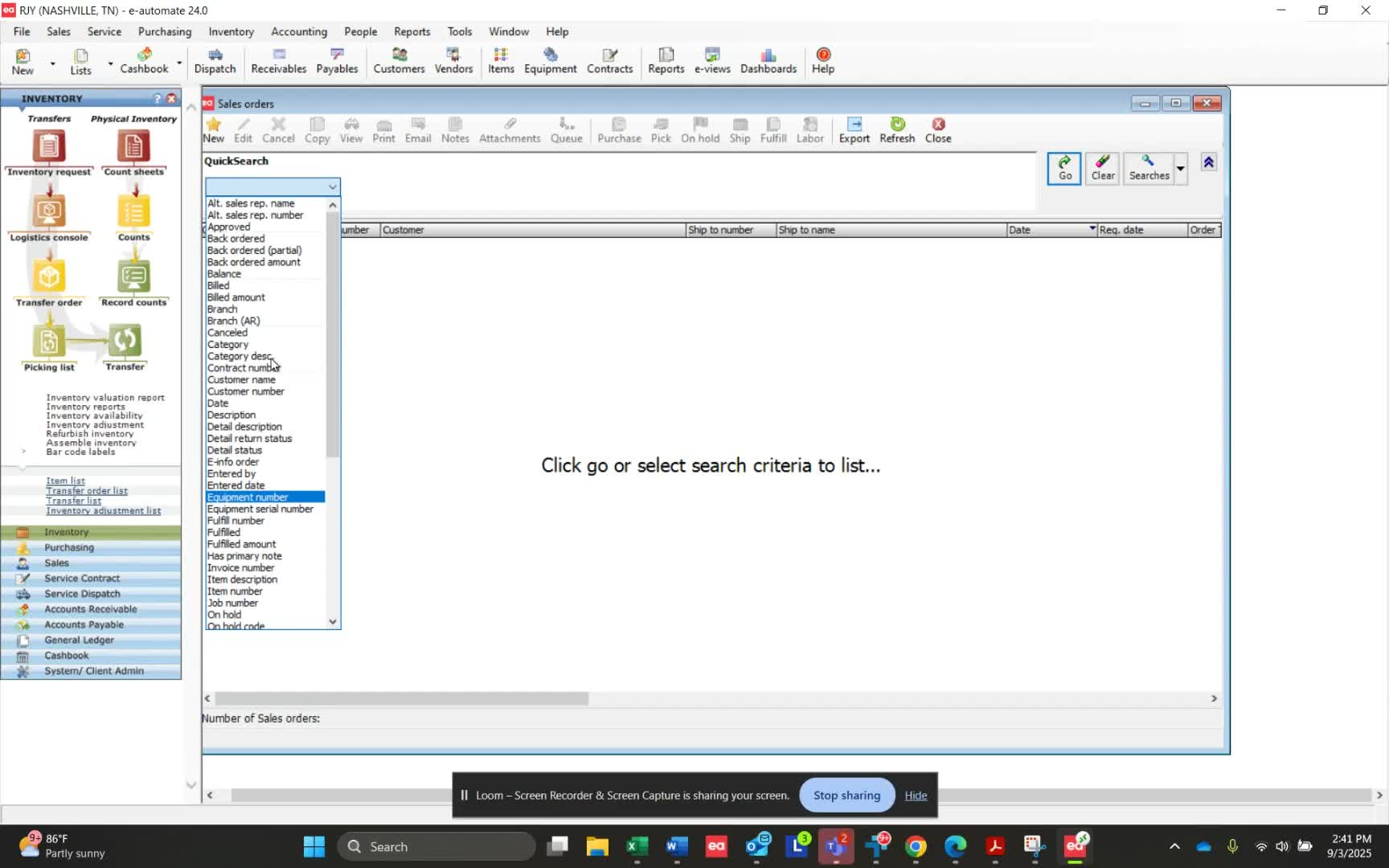Open the Lists button dropdown arrow

pos(109,63)
